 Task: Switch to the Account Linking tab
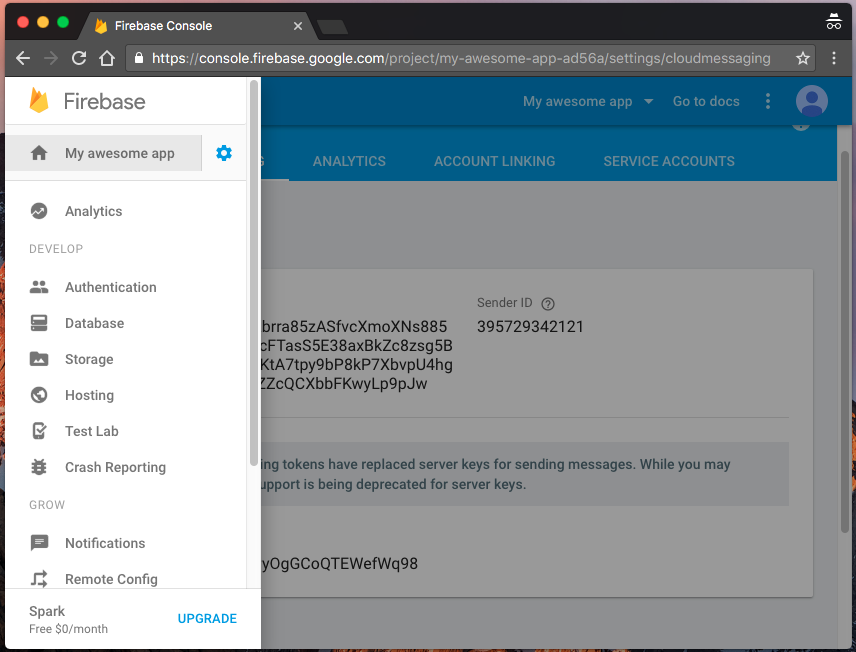(495, 161)
